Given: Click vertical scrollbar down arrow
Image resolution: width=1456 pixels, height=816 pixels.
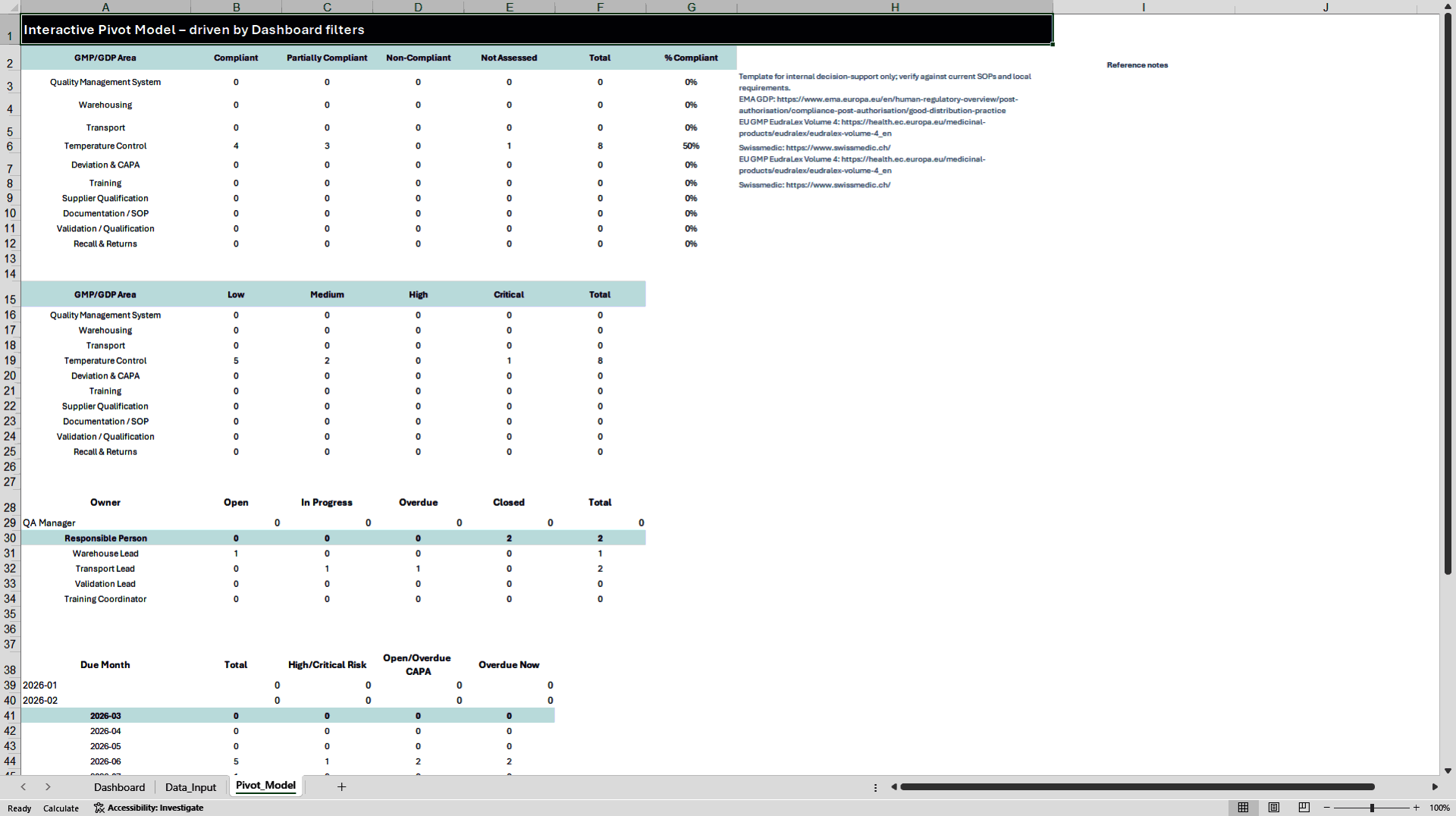Looking at the screenshot, I should 1448,770.
